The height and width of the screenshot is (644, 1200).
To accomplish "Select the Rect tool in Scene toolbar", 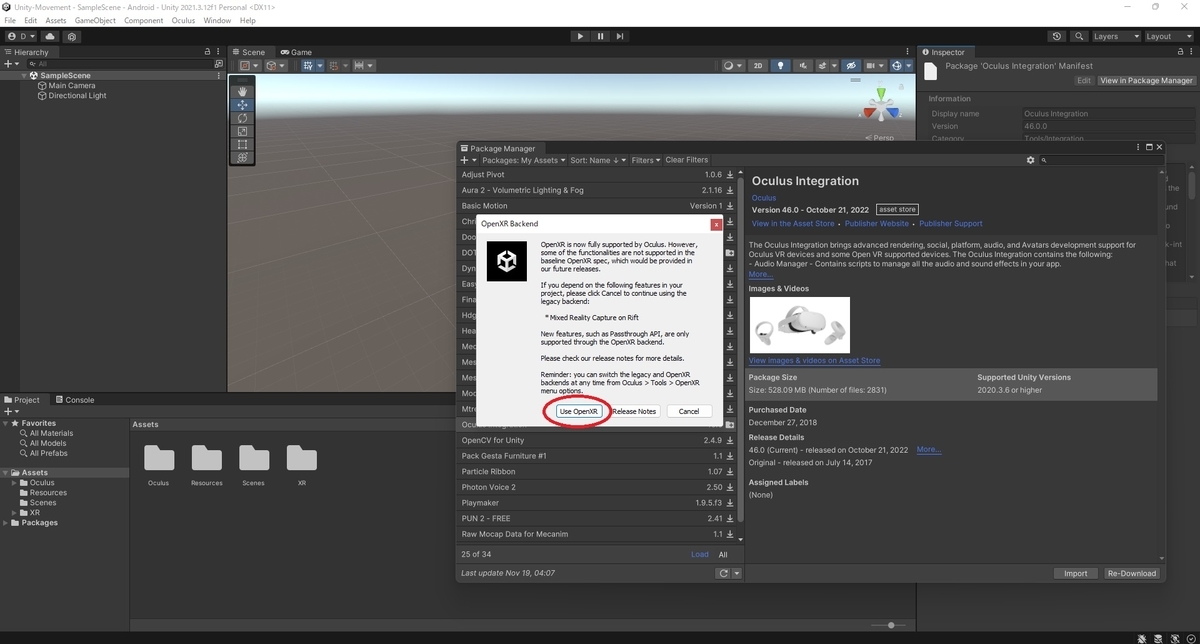I will coord(242,144).
